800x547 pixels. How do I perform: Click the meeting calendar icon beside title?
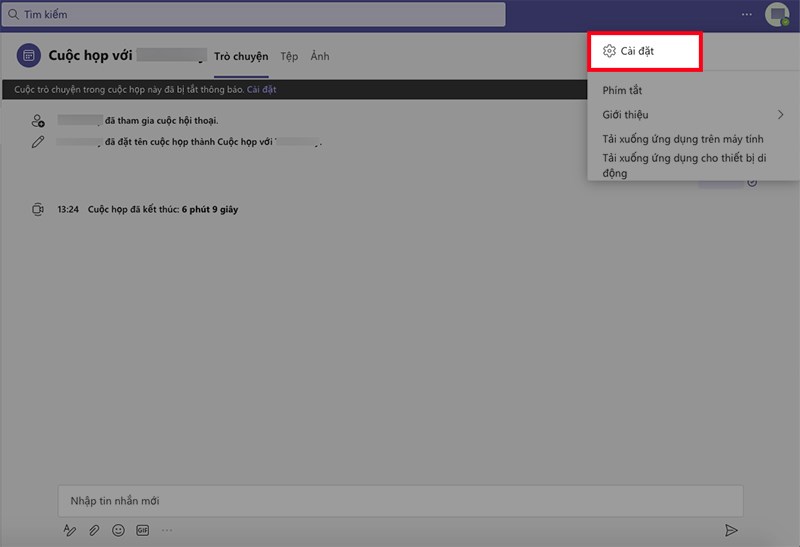click(30, 56)
